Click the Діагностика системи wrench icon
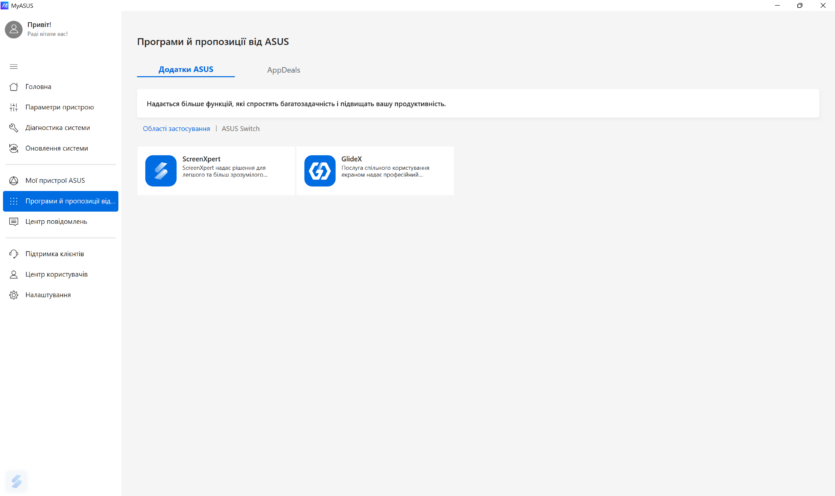The height and width of the screenshot is (496, 835). (14, 128)
